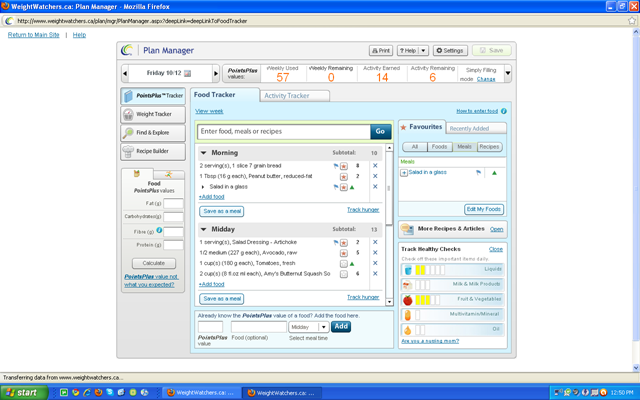Toggle favourite star for Amy's Butternut Squash

pyautogui.click(x=344, y=274)
